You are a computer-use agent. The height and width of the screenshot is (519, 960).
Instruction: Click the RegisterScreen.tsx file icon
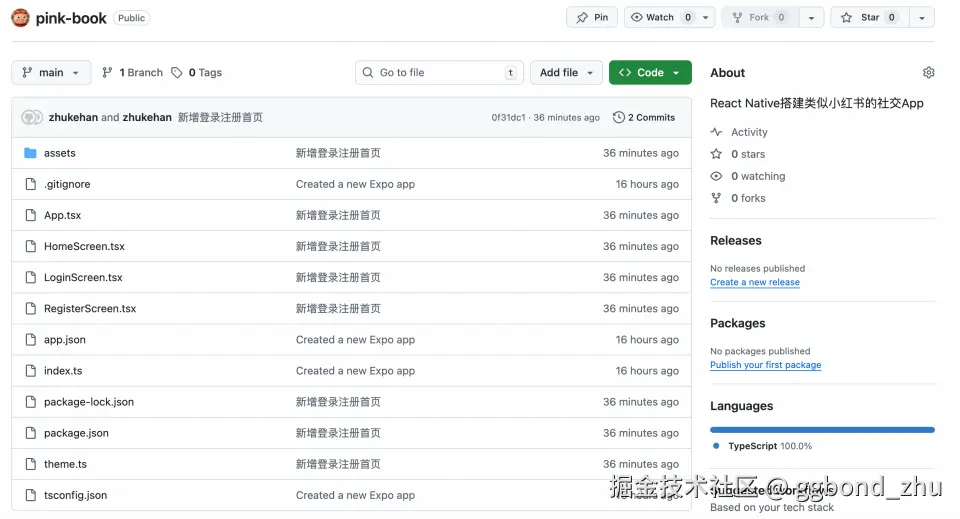tap(31, 308)
